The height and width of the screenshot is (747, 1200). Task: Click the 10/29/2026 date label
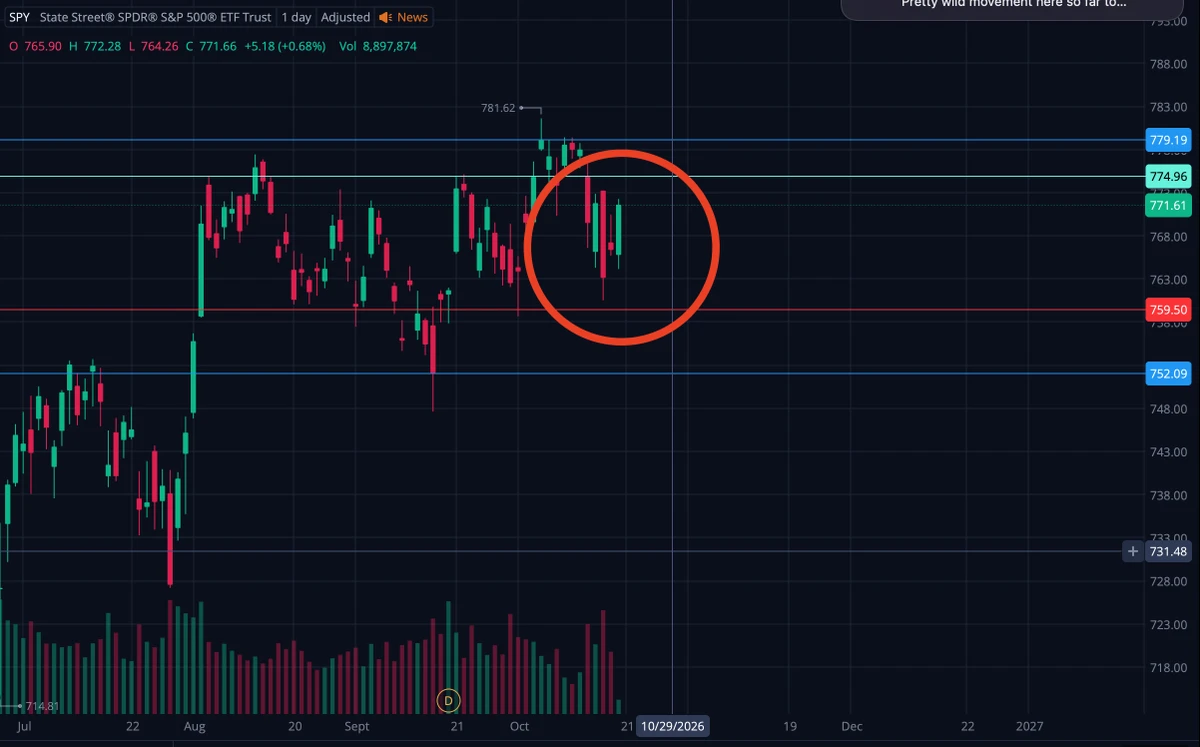672,727
